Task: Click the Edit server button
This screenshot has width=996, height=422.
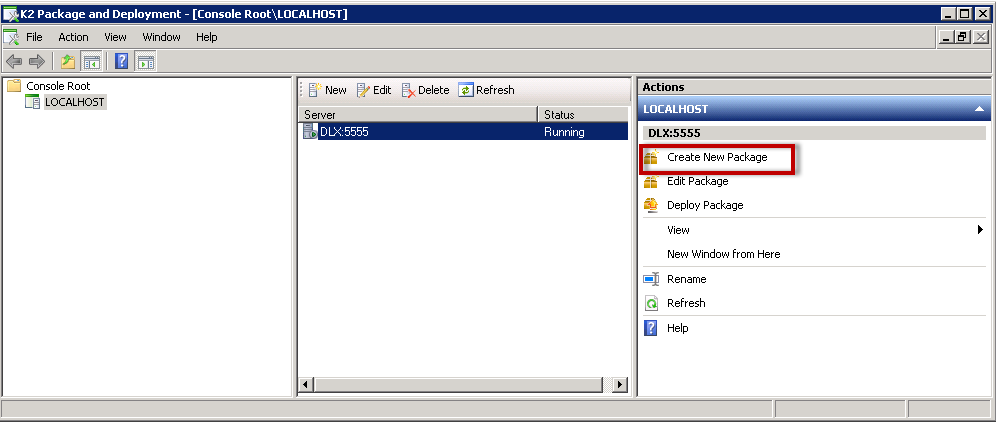Action: (374, 90)
